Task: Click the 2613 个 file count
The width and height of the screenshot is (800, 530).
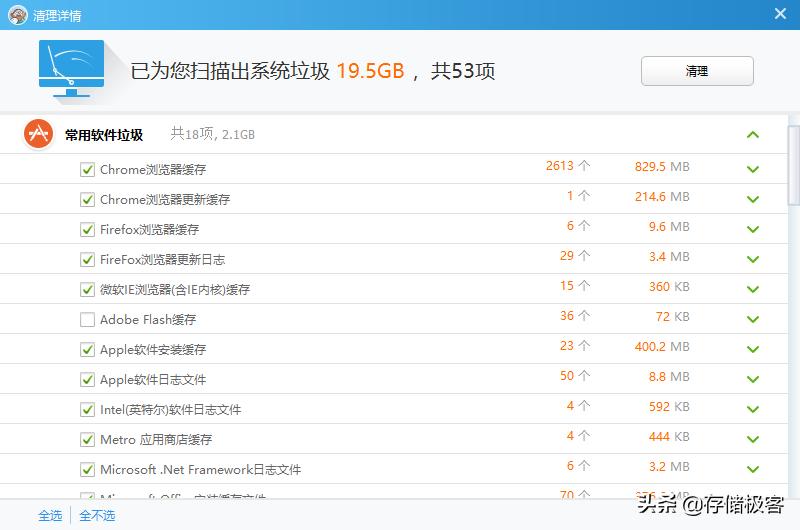Action: click(x=568, y=166)
